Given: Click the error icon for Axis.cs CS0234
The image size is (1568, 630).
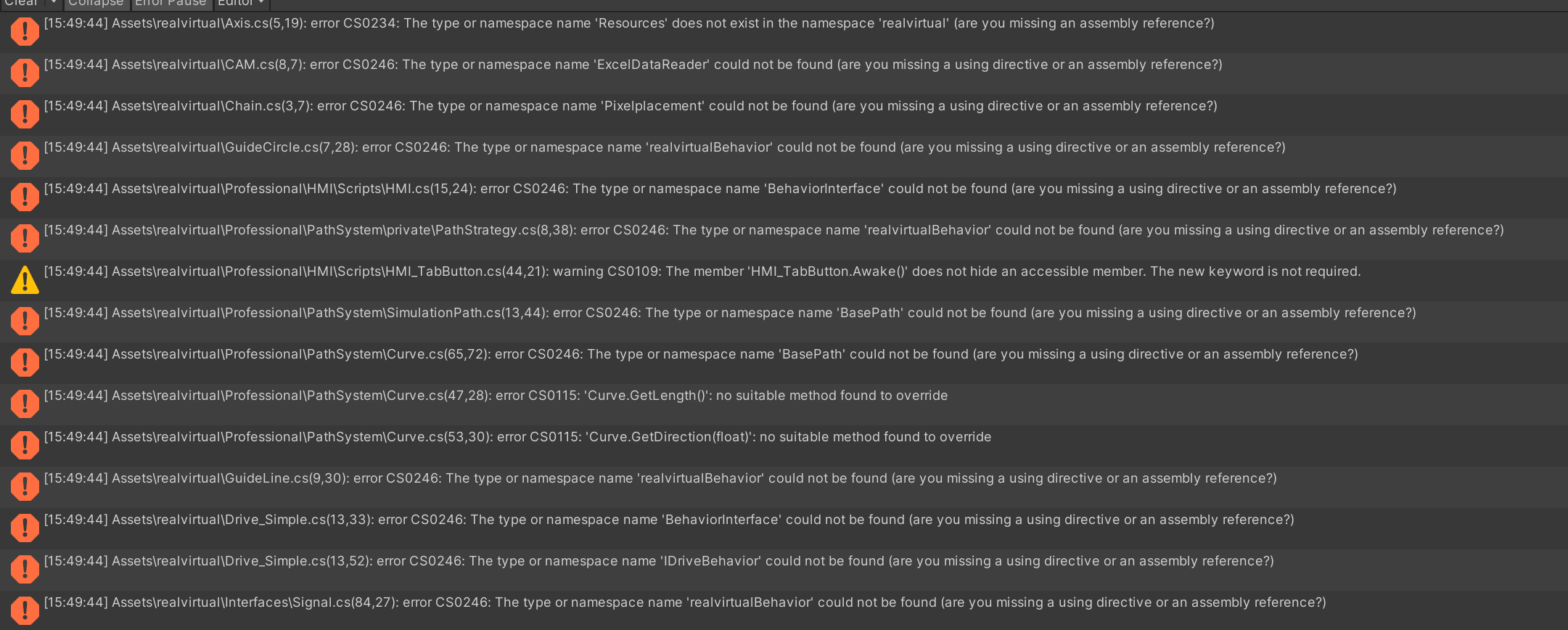Looking at the screenshot, I should coord(25,31).
